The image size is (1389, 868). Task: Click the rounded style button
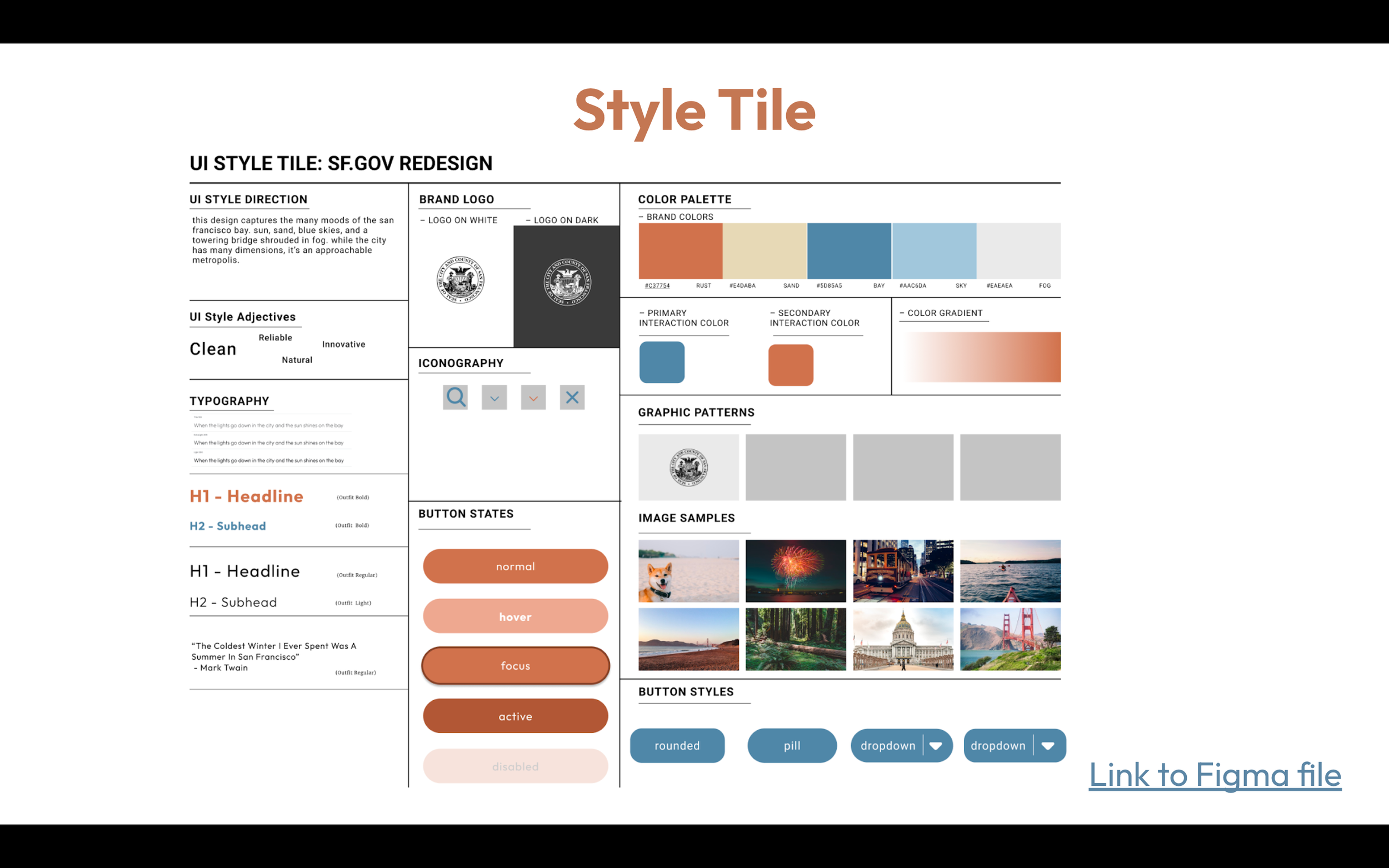click(x=677, y=745)
